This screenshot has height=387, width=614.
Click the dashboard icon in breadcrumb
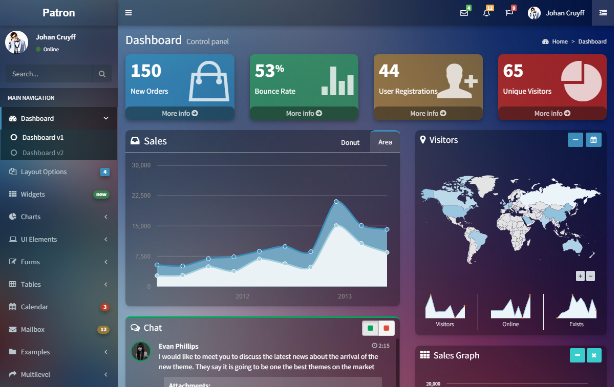tap(545, 42)
